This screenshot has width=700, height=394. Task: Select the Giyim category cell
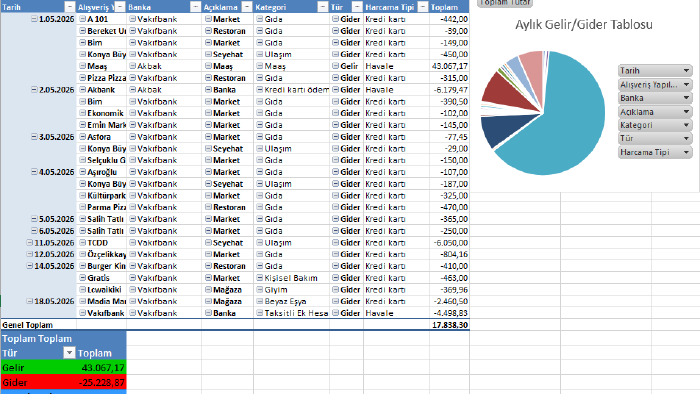[x=292, y=290]
